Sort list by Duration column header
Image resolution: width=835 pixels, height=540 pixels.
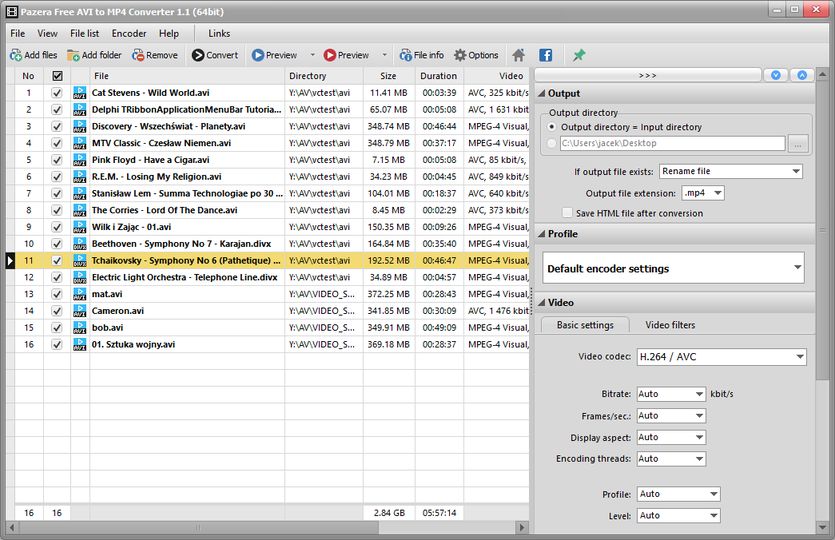pos(439,76)
